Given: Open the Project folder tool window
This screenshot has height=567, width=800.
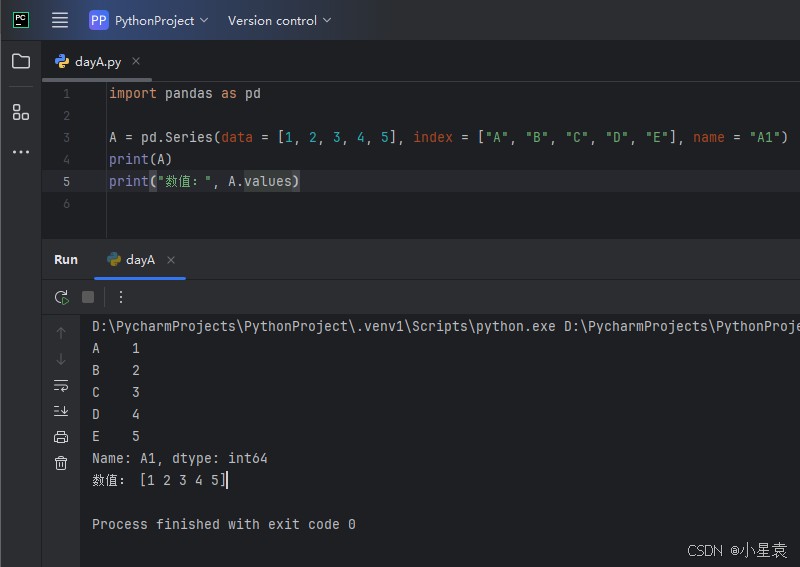Looking at the screenshot, I should [21, 61].
